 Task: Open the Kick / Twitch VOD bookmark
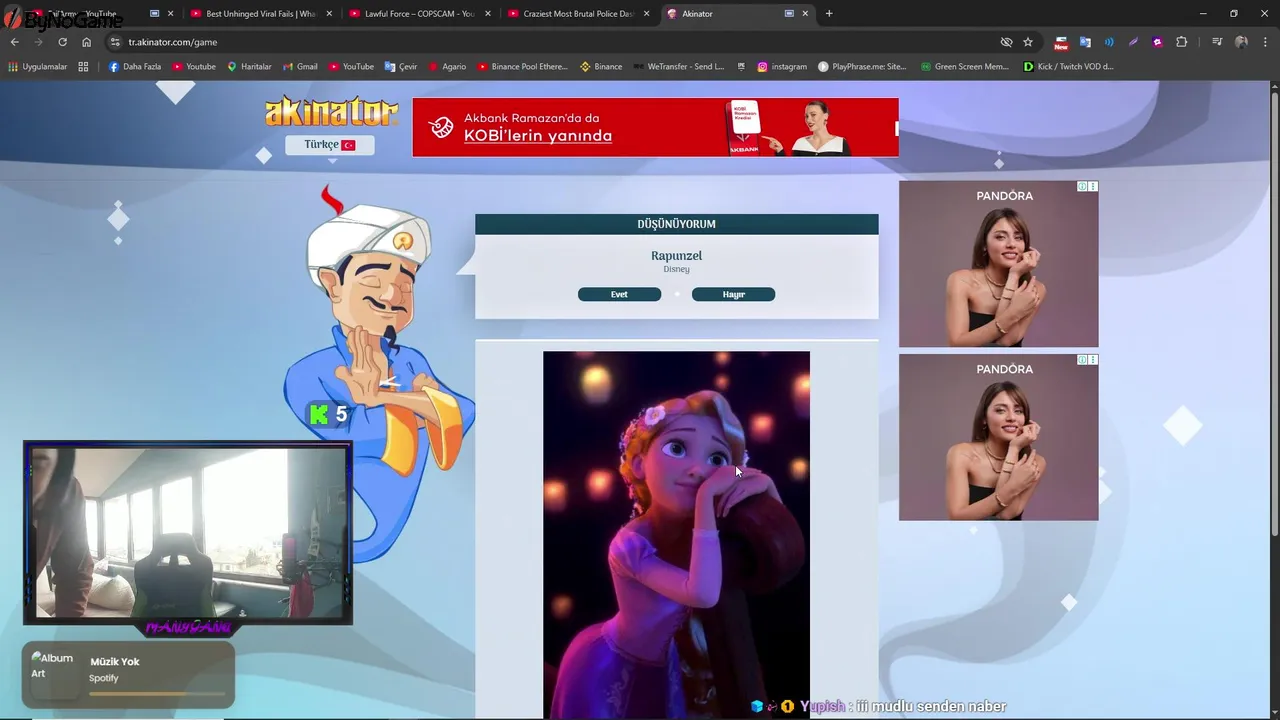point(1068,67)
